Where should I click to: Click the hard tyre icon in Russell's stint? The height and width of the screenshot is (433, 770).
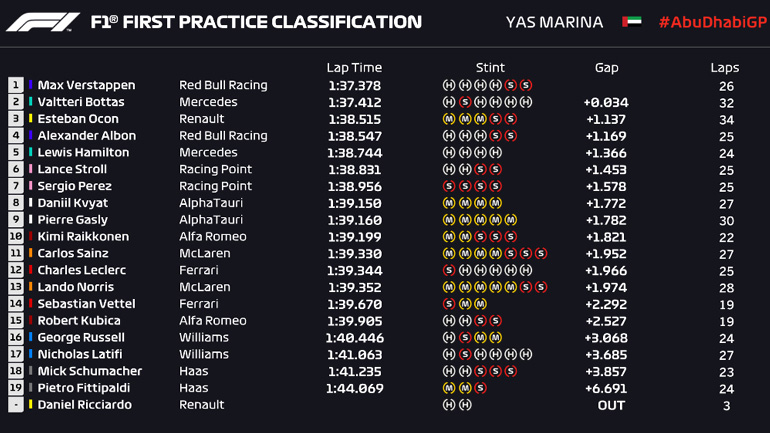[x=449, y=338]
